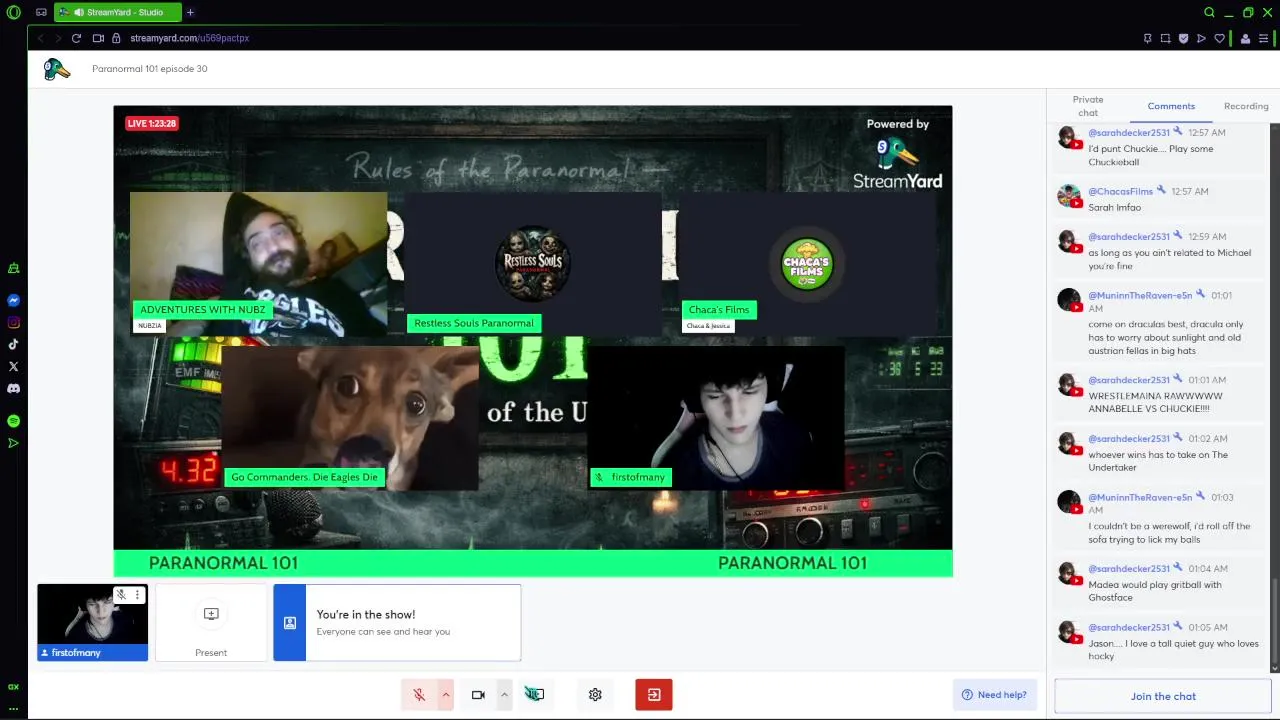Click @sarahdecker2531 on the 12:57 AM comment
Screen dimensions: 1280x720
pos(1129,132)
